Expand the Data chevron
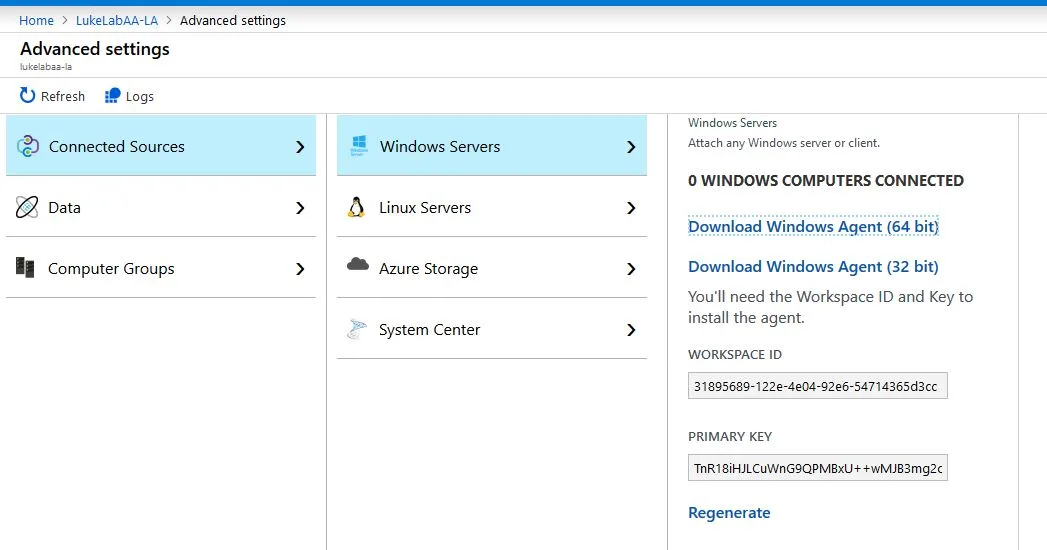The width and height of the screenshot is (1047, 550). click(300, 208)
